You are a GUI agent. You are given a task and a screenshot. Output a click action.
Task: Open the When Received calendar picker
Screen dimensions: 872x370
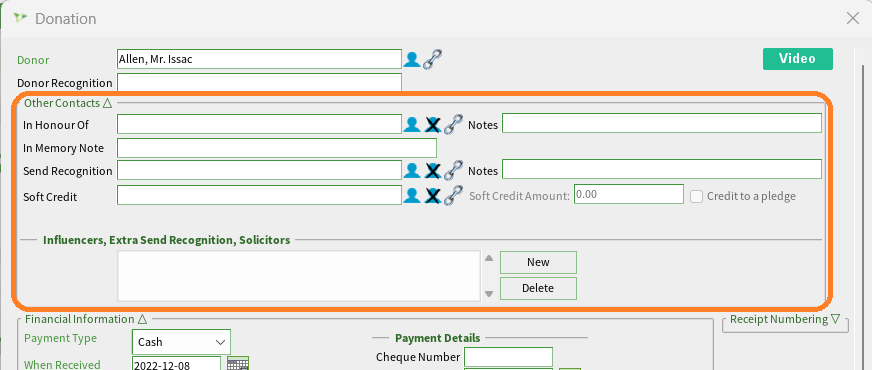(238, 364)
